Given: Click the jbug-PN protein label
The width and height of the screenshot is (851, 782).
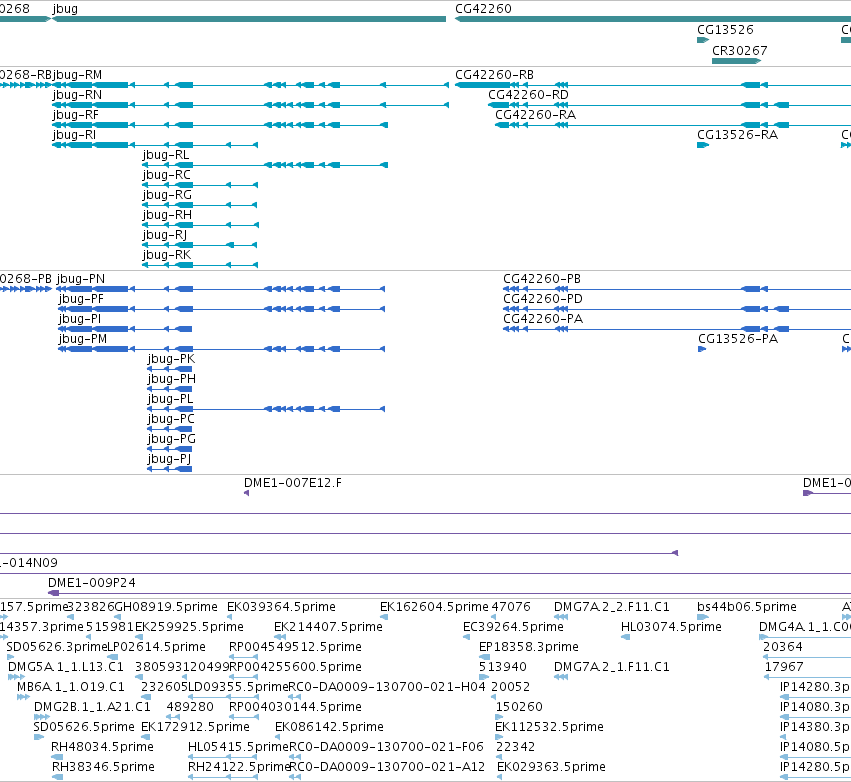Looking at the screenshot, I should click(x=81, y=279).
